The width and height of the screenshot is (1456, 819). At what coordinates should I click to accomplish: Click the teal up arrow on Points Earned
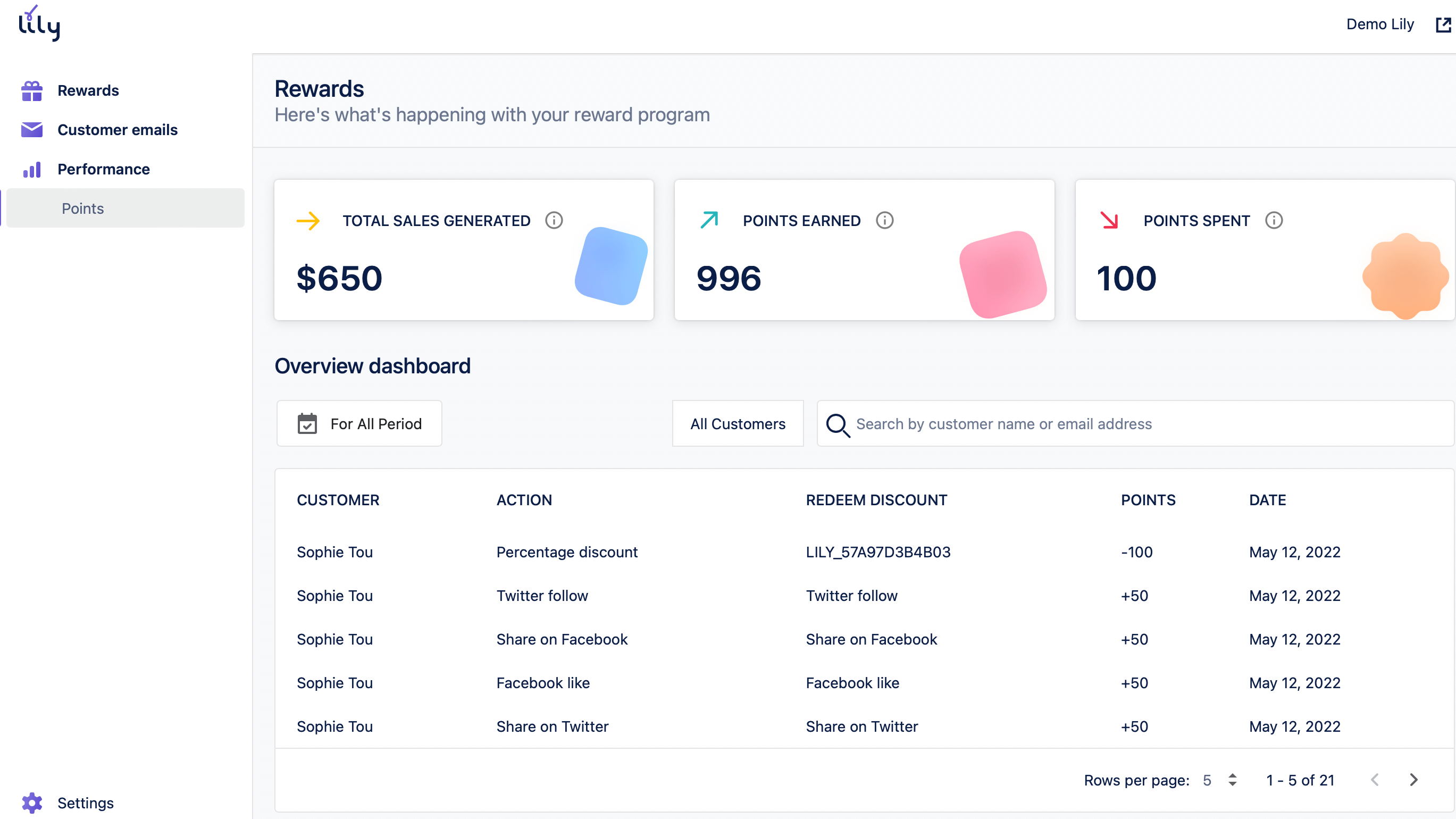[709, 220]
